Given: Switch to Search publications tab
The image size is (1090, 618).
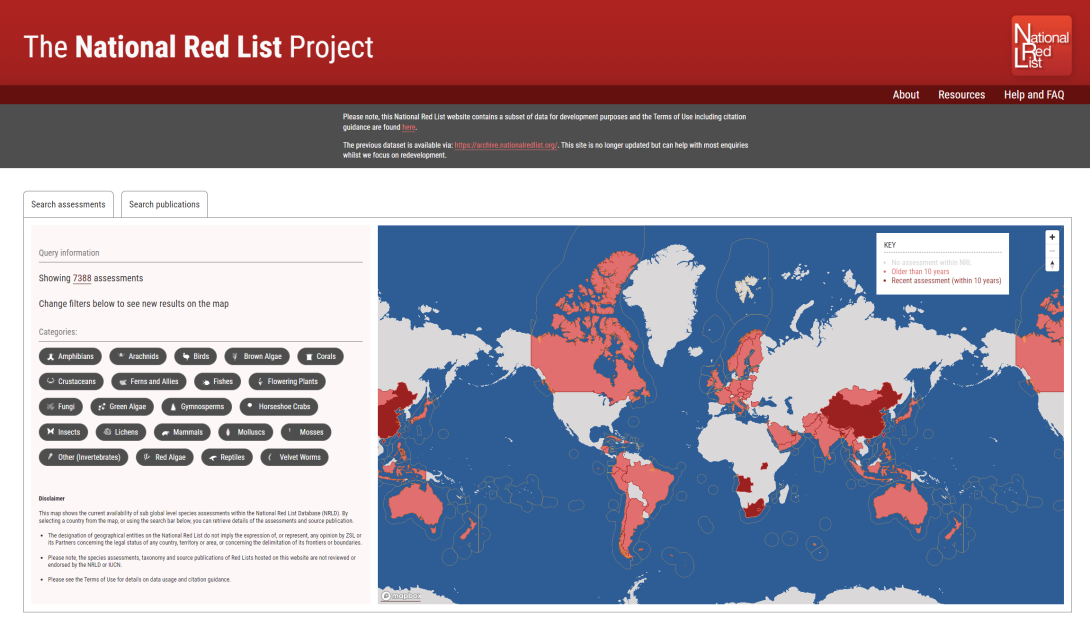Looking at the screenshot, I should [164, 204].
